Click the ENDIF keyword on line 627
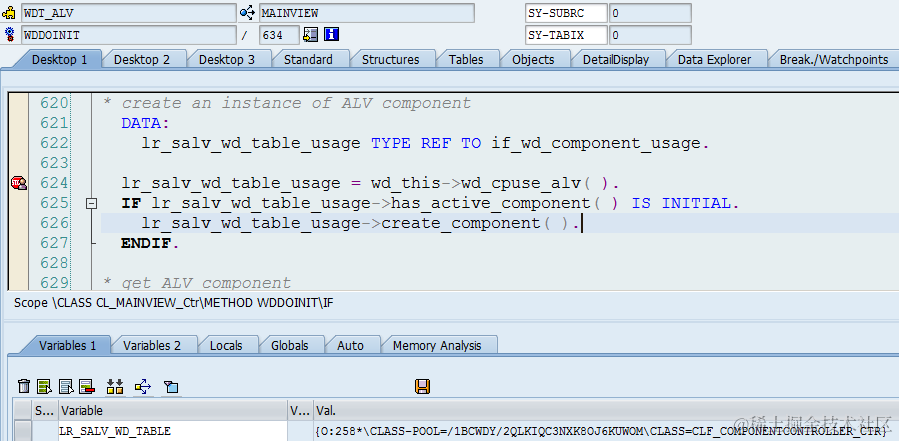This screenshot has height=441, width=899. click(146, 243)
